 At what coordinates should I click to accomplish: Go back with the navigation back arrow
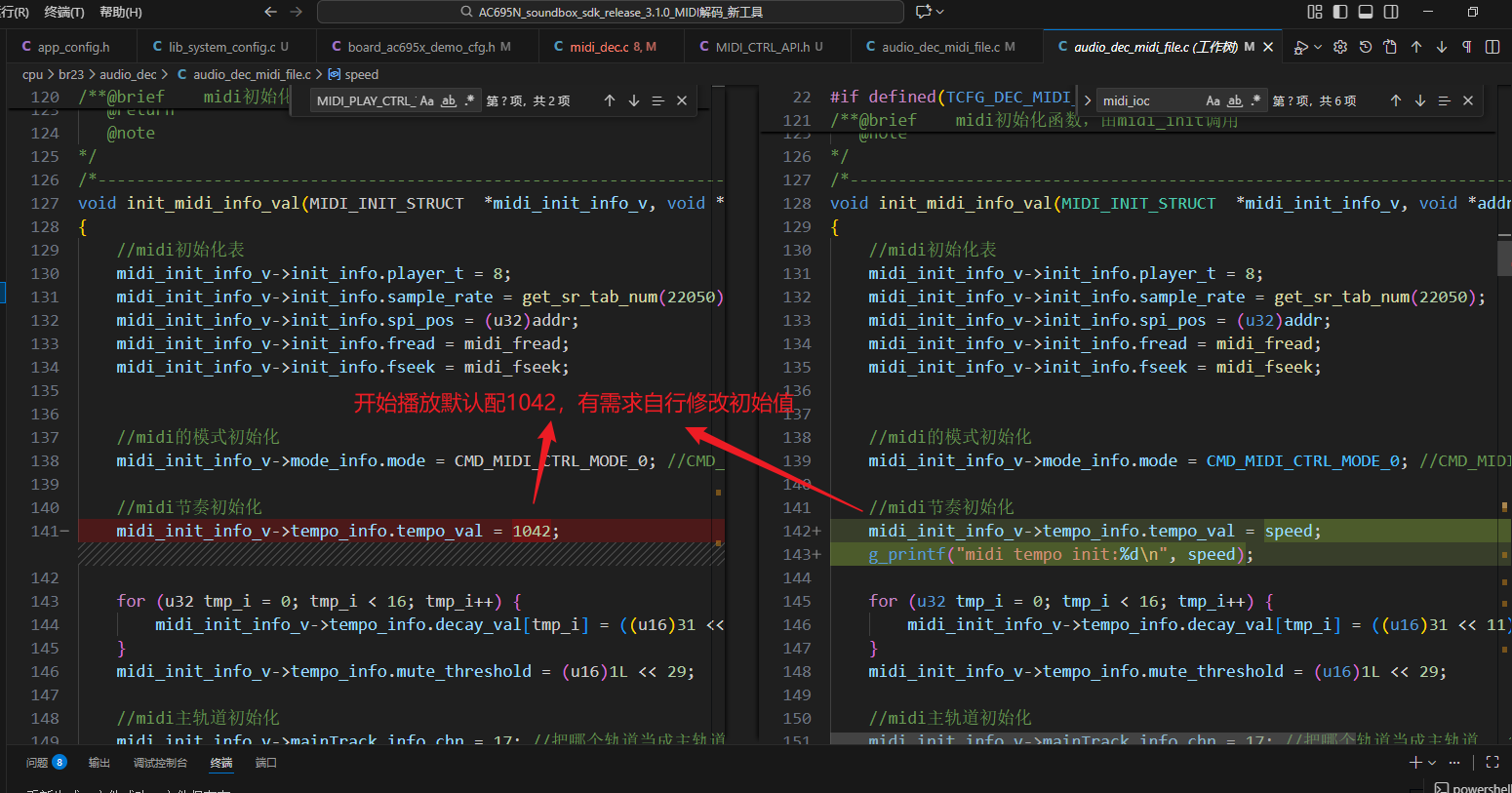tap(270, 12)
